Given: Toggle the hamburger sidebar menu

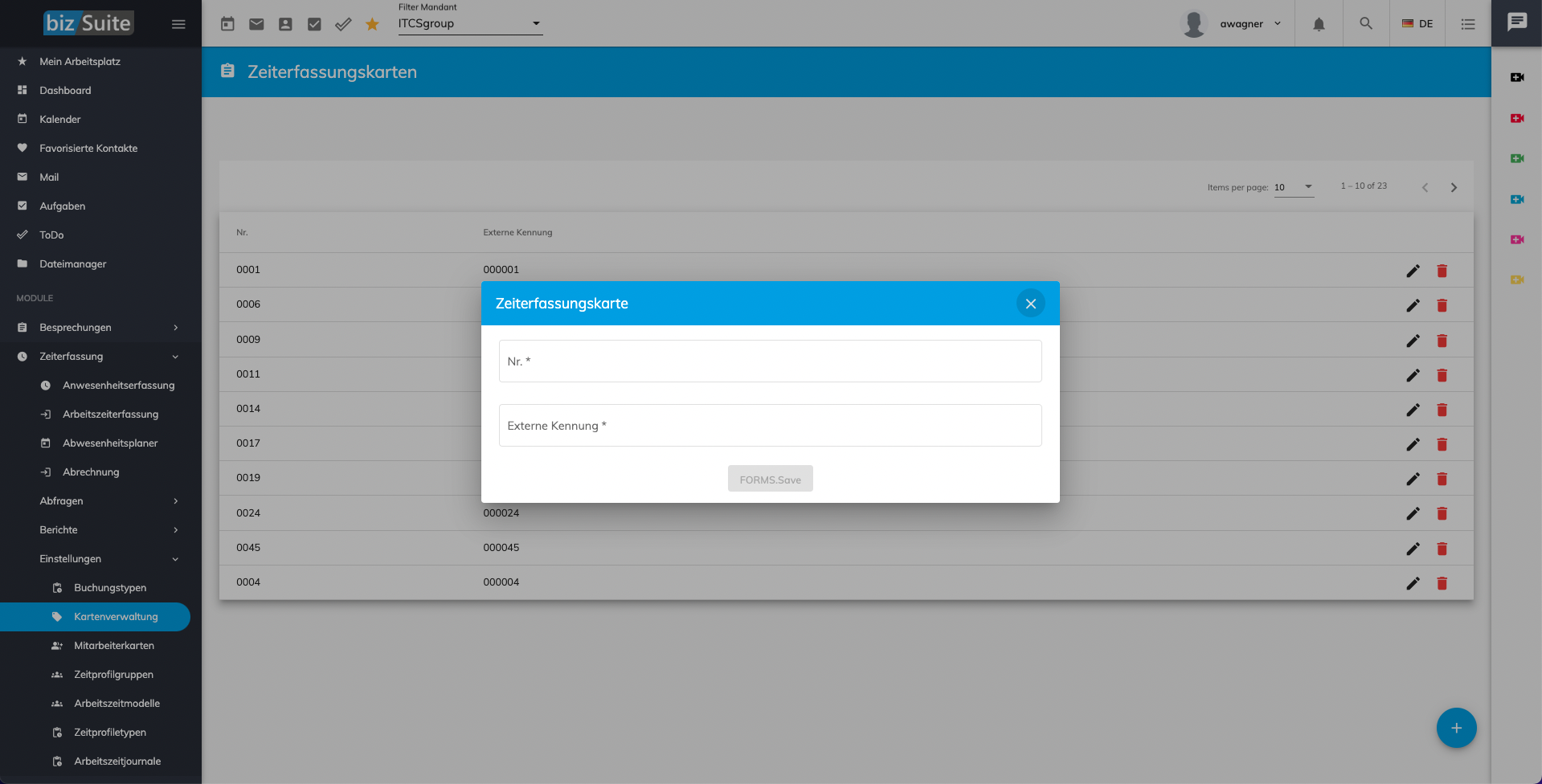Looking at the screenshot, I should (x=178, y=24).
